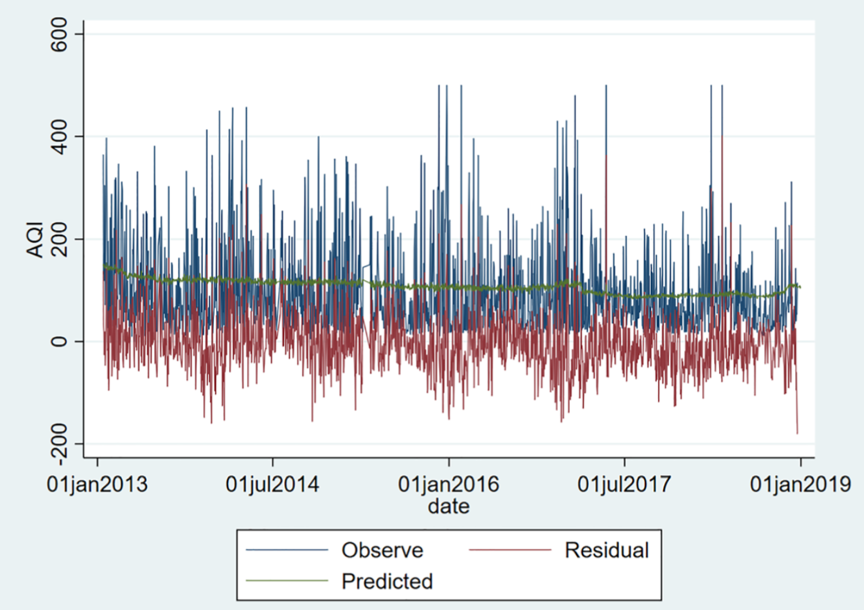The width and height of the screenshot is (864, 610).
Task: Click the Observe legend label
Action: pyautogui.click(x=382, y=550)
